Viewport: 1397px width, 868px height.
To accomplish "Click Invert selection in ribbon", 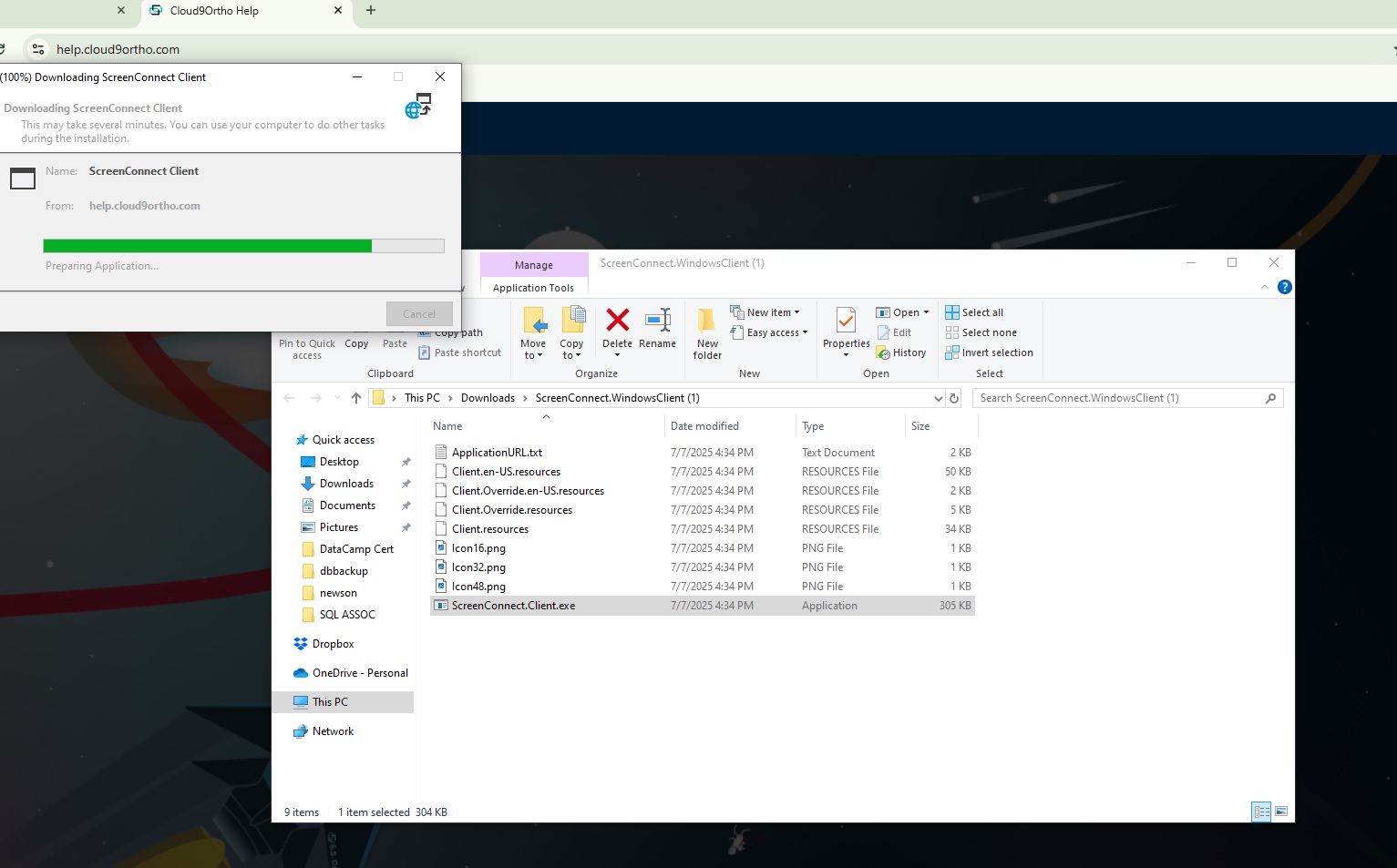I will 989,352.
